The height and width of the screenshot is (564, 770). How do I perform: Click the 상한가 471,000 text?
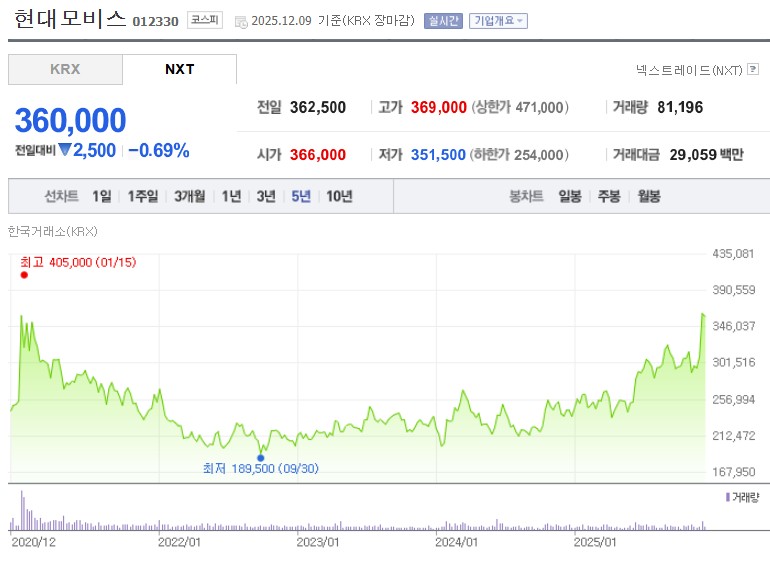tap(520, 107)
